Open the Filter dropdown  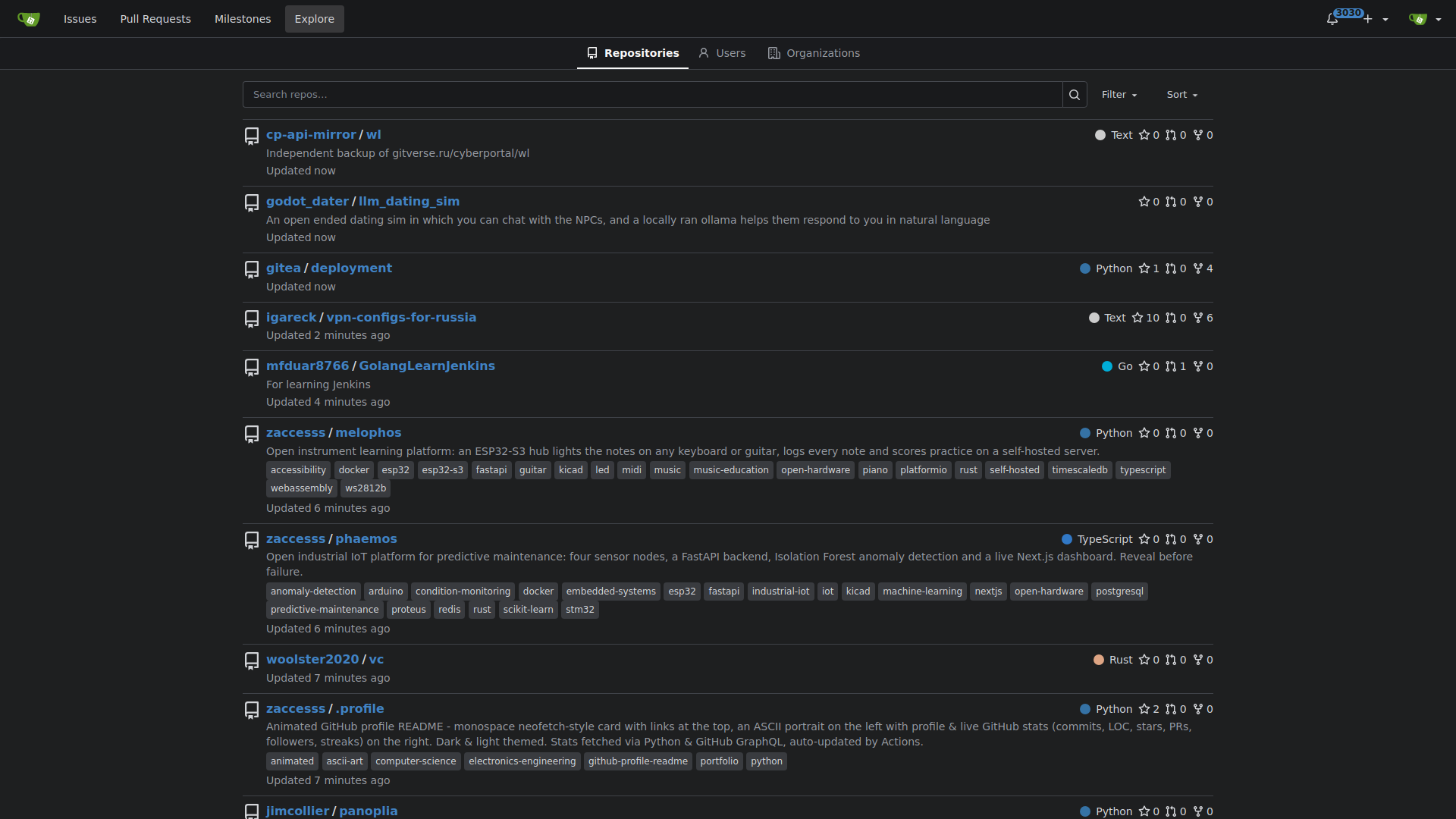(1119, 95)
